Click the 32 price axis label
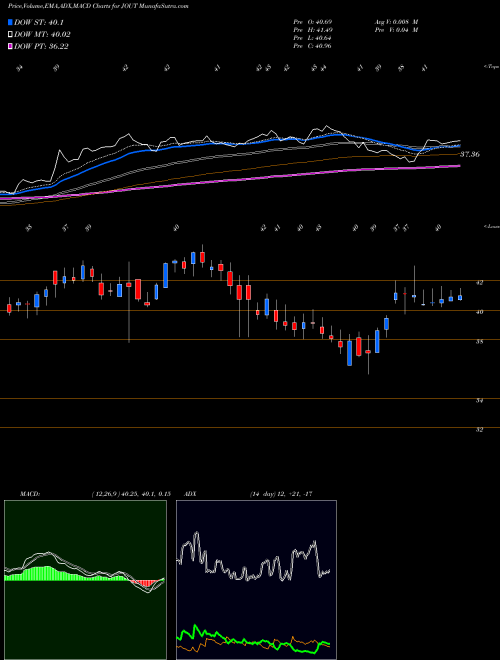 (x=479, y=429)
